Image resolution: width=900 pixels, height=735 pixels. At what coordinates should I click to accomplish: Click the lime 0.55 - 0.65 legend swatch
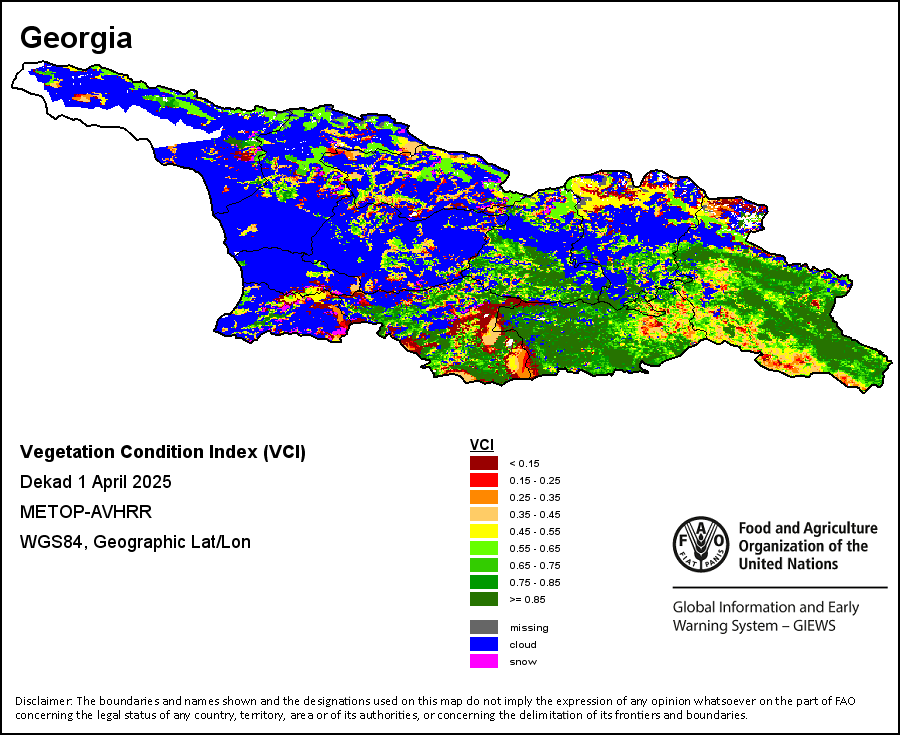[483, 548]
